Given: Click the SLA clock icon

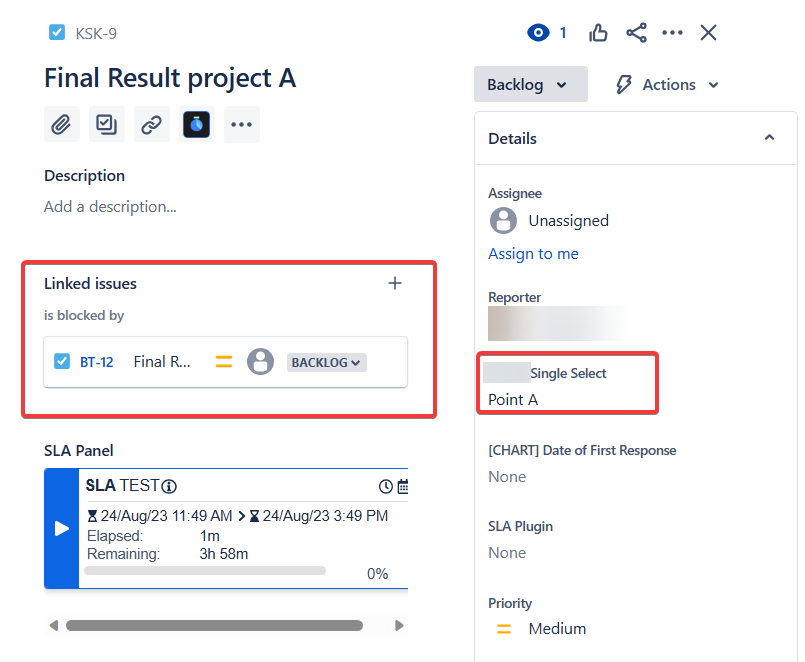Looking at the screenshot, I should pyautogui.click(x=386, y=486).
